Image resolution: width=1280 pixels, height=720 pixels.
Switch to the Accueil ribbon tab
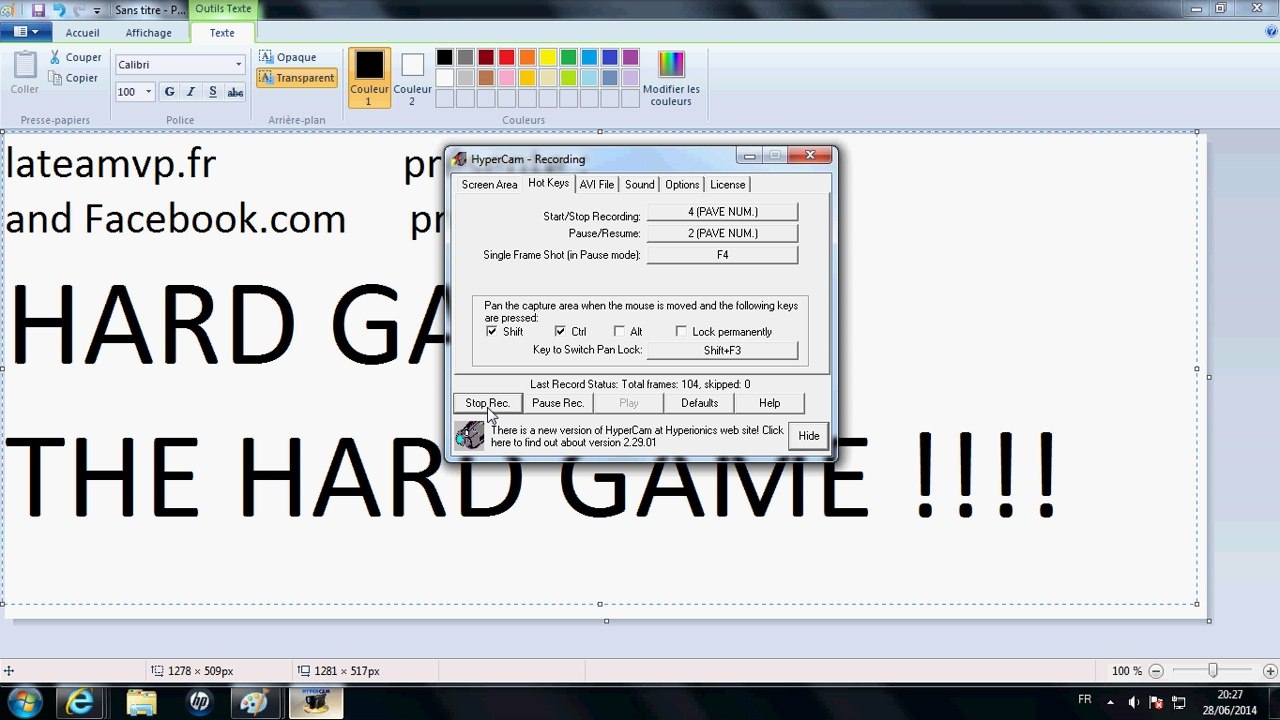point(82,33)
